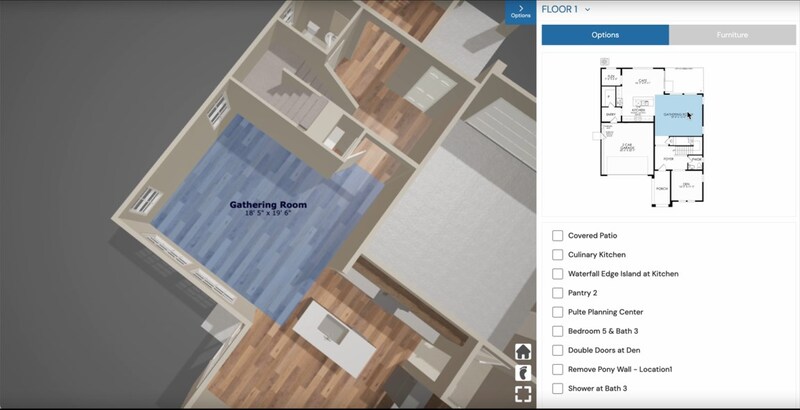
Task: Toggle Waterfall Edge Island at Kitchen
Action: (558, 274)
